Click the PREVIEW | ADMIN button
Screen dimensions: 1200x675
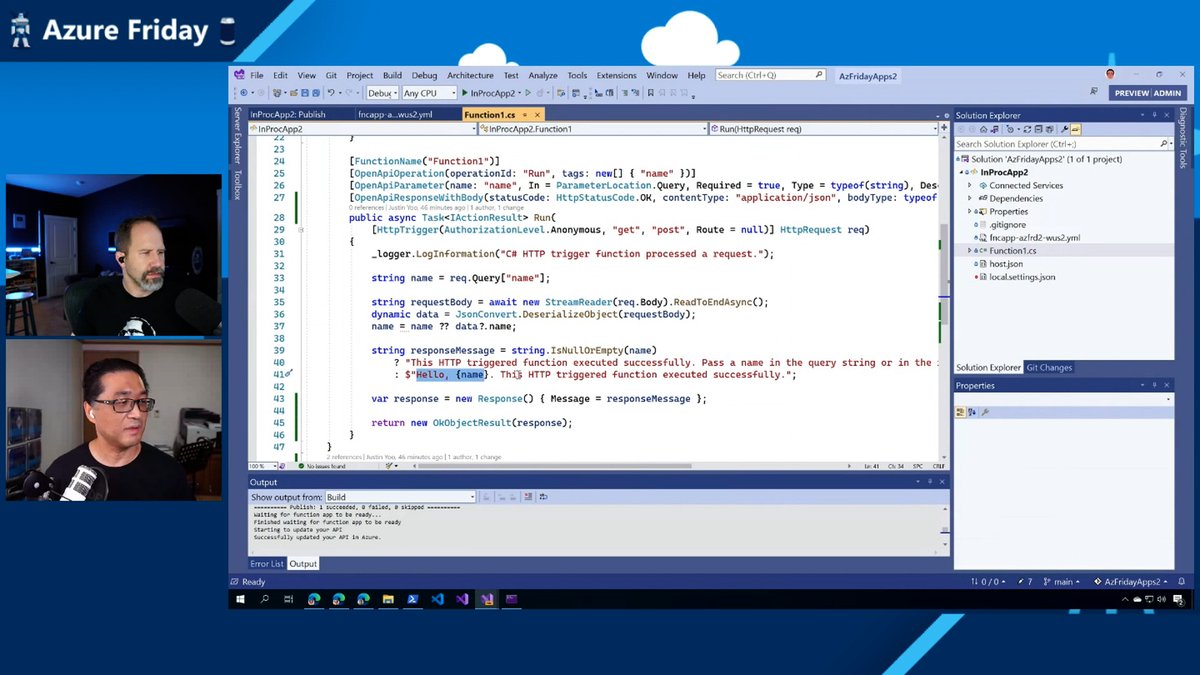point(1148,93)
